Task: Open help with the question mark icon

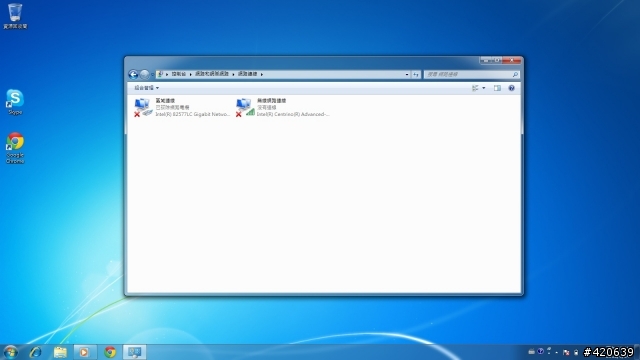Action: [x=511, y=88]
